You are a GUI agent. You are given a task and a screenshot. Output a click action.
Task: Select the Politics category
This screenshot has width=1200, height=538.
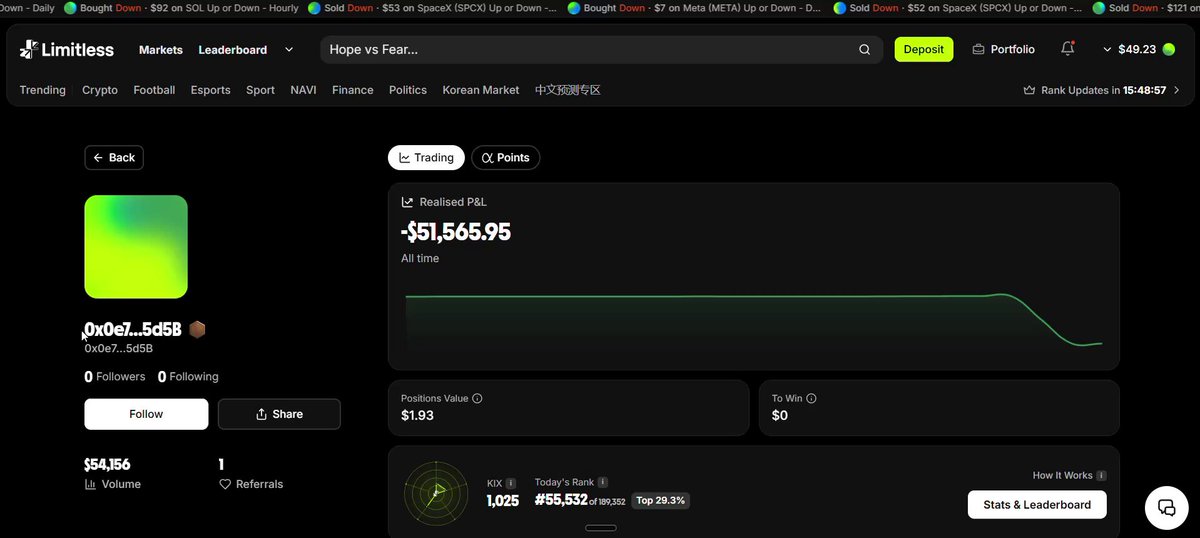click(x=408, y=90)
